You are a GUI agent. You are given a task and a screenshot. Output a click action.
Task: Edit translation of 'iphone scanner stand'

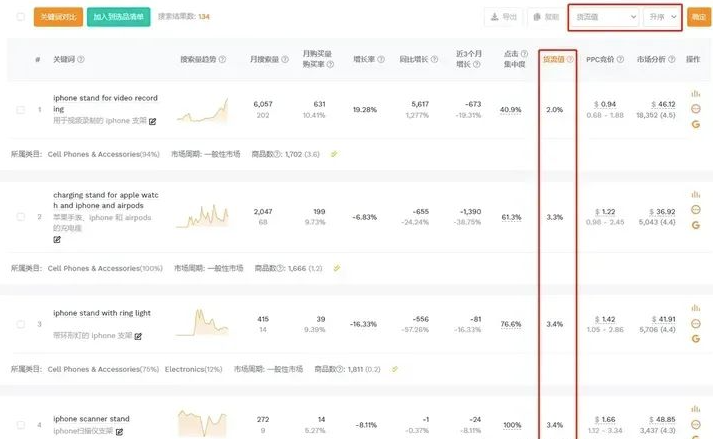[119, 432]
